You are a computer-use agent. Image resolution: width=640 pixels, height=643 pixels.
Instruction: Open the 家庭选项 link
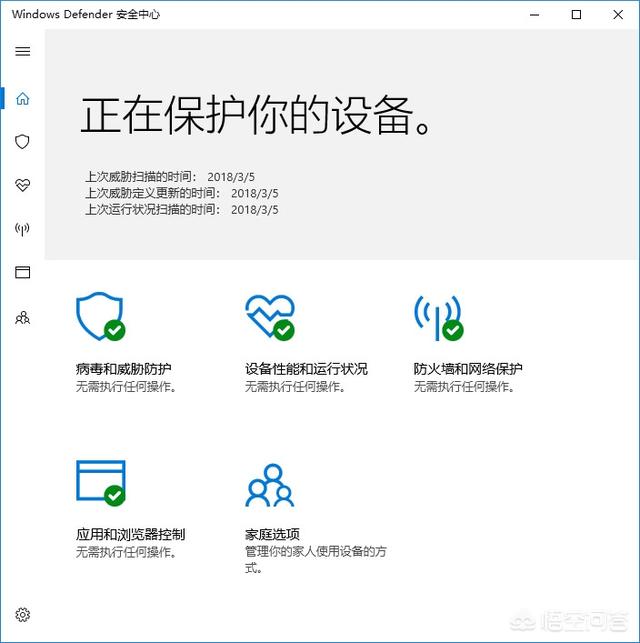(272, 534)
